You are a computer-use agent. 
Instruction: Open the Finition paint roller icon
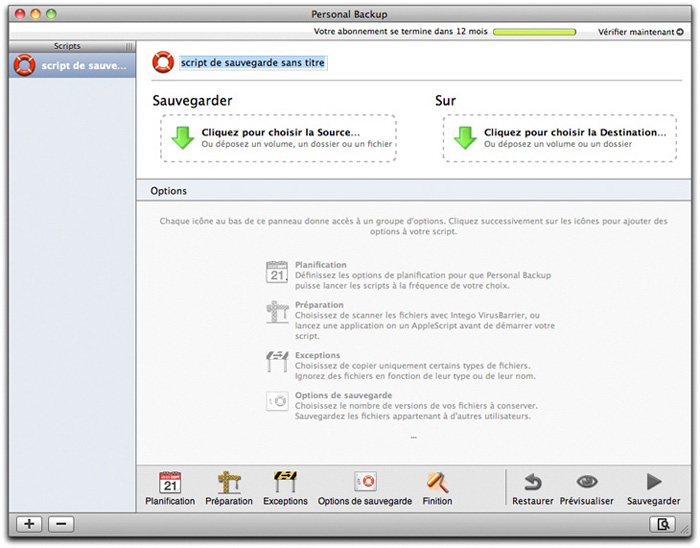(x=437, y=482)
